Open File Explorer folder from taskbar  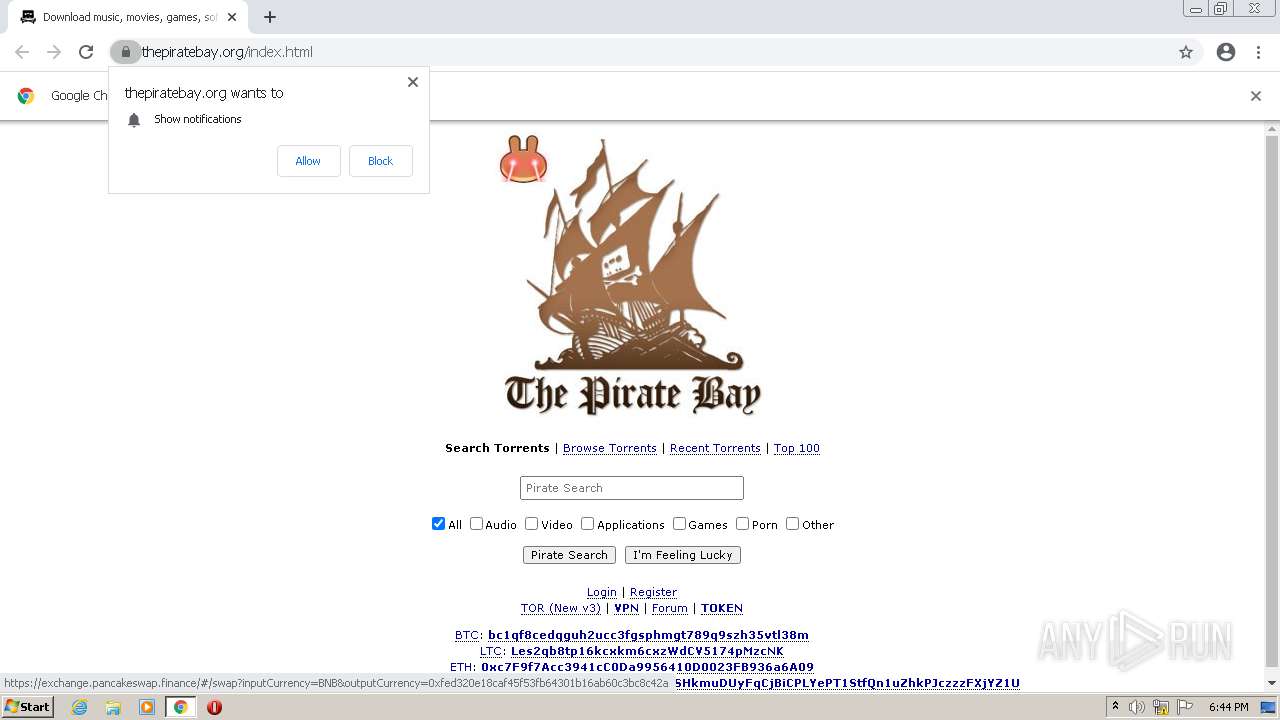pyautogui.click(x=113, y=707)
